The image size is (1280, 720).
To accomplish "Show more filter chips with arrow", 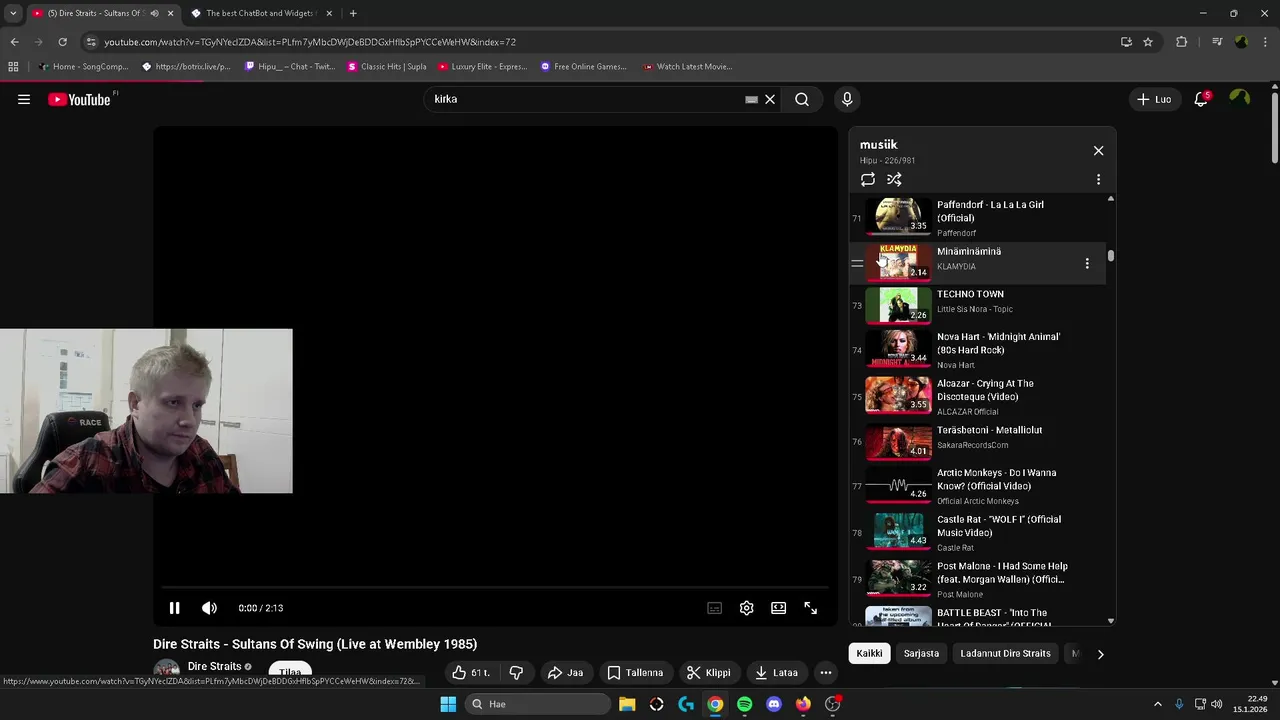I will 1100,654.
